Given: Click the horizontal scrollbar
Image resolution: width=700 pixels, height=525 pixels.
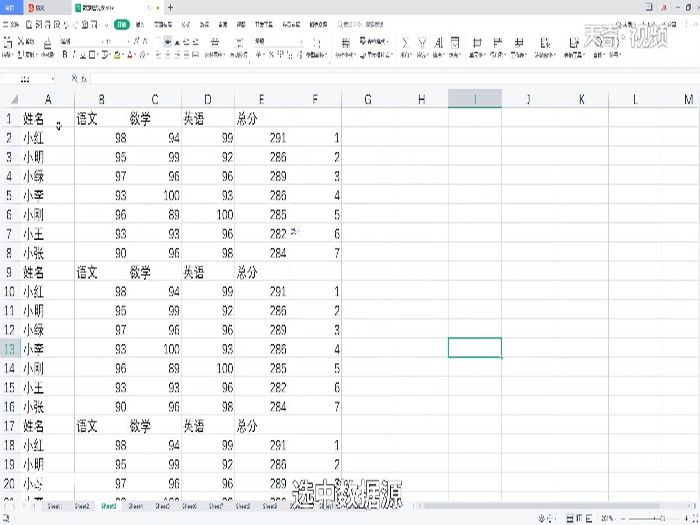Looking at the screenshot, I should (541, 506).
